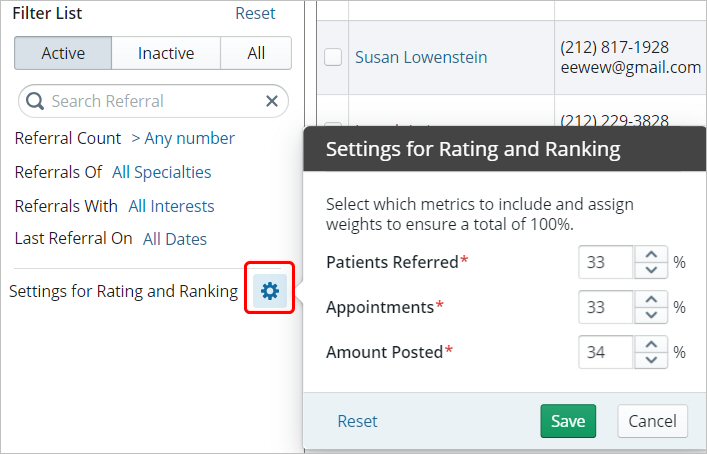
Task: Cancel the rating and ranking settings
Action: [652, 421]
